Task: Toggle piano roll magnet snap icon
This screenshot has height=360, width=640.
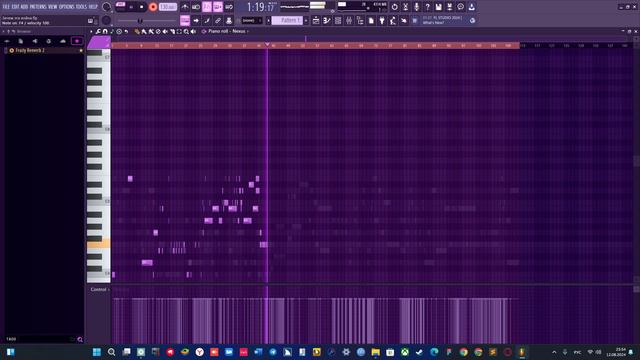Action: click(x=105, y=31)
